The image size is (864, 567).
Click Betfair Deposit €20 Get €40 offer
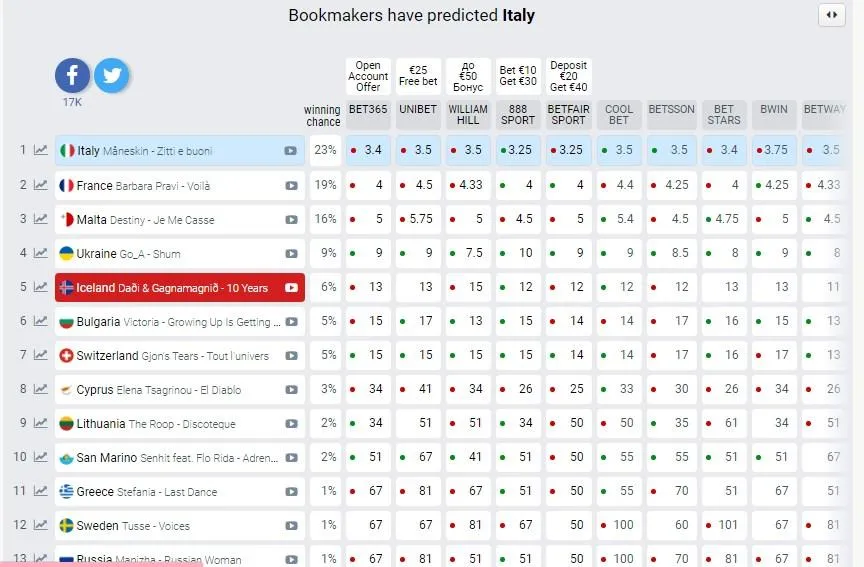tap(568, 75)
